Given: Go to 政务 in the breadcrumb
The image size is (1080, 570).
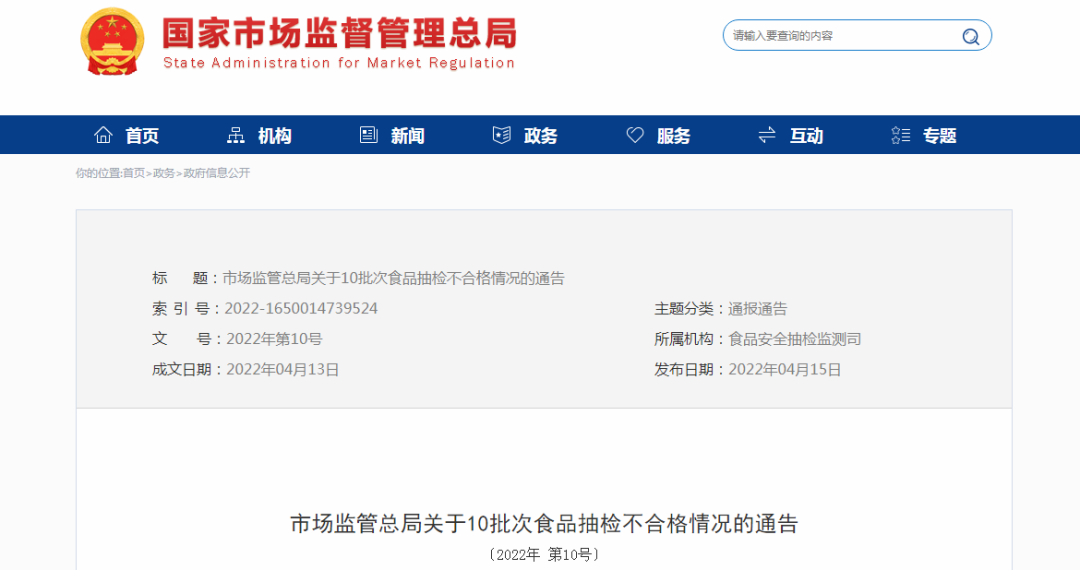Looking at the screenshot, I should (x=164, y=173).
